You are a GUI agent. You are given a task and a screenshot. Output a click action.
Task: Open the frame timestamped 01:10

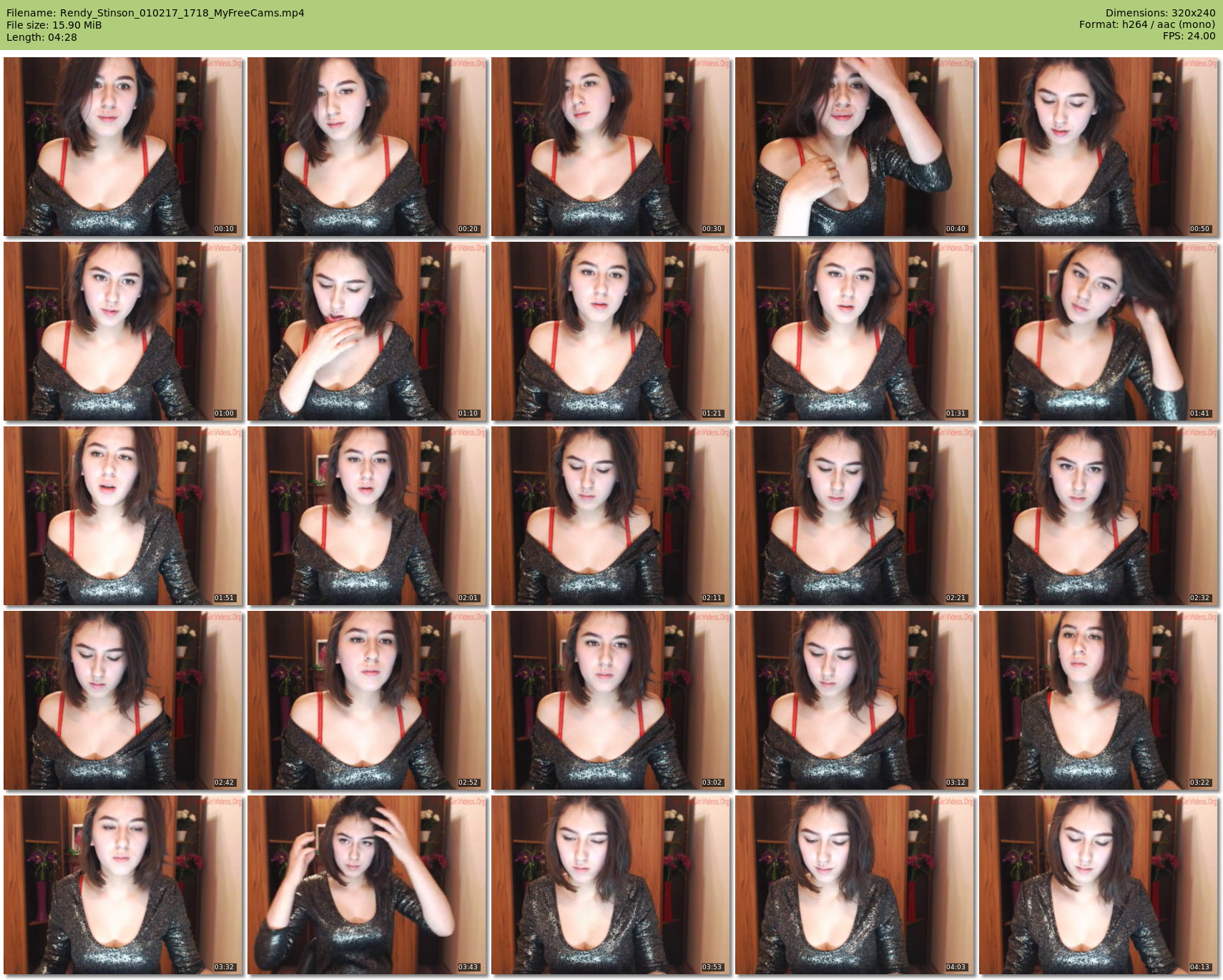pos(367,331)
